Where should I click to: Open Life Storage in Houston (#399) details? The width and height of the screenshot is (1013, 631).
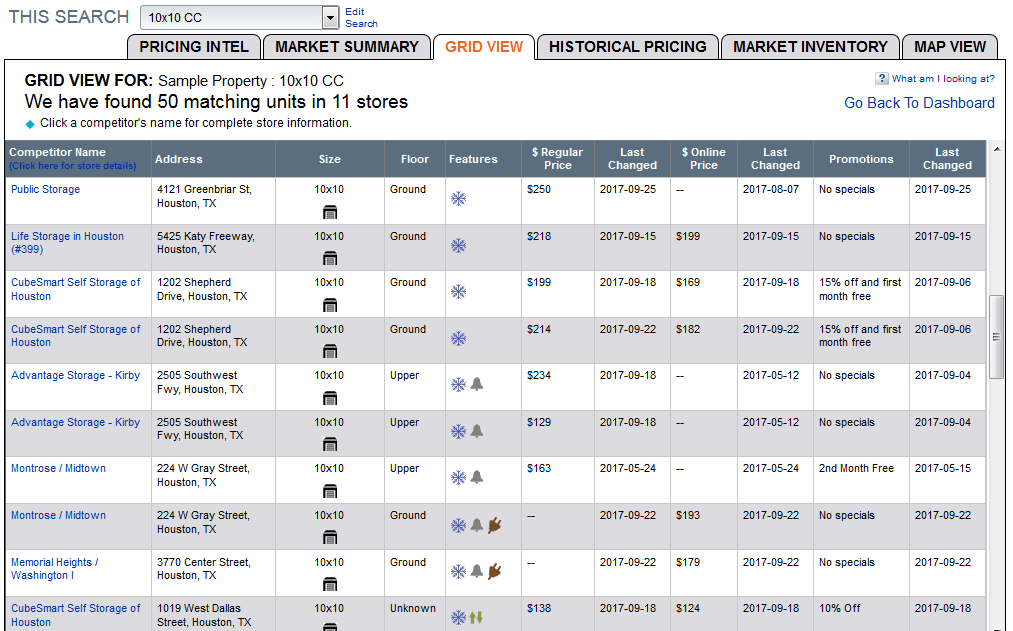pyautogui.click(x=67, y=243)
